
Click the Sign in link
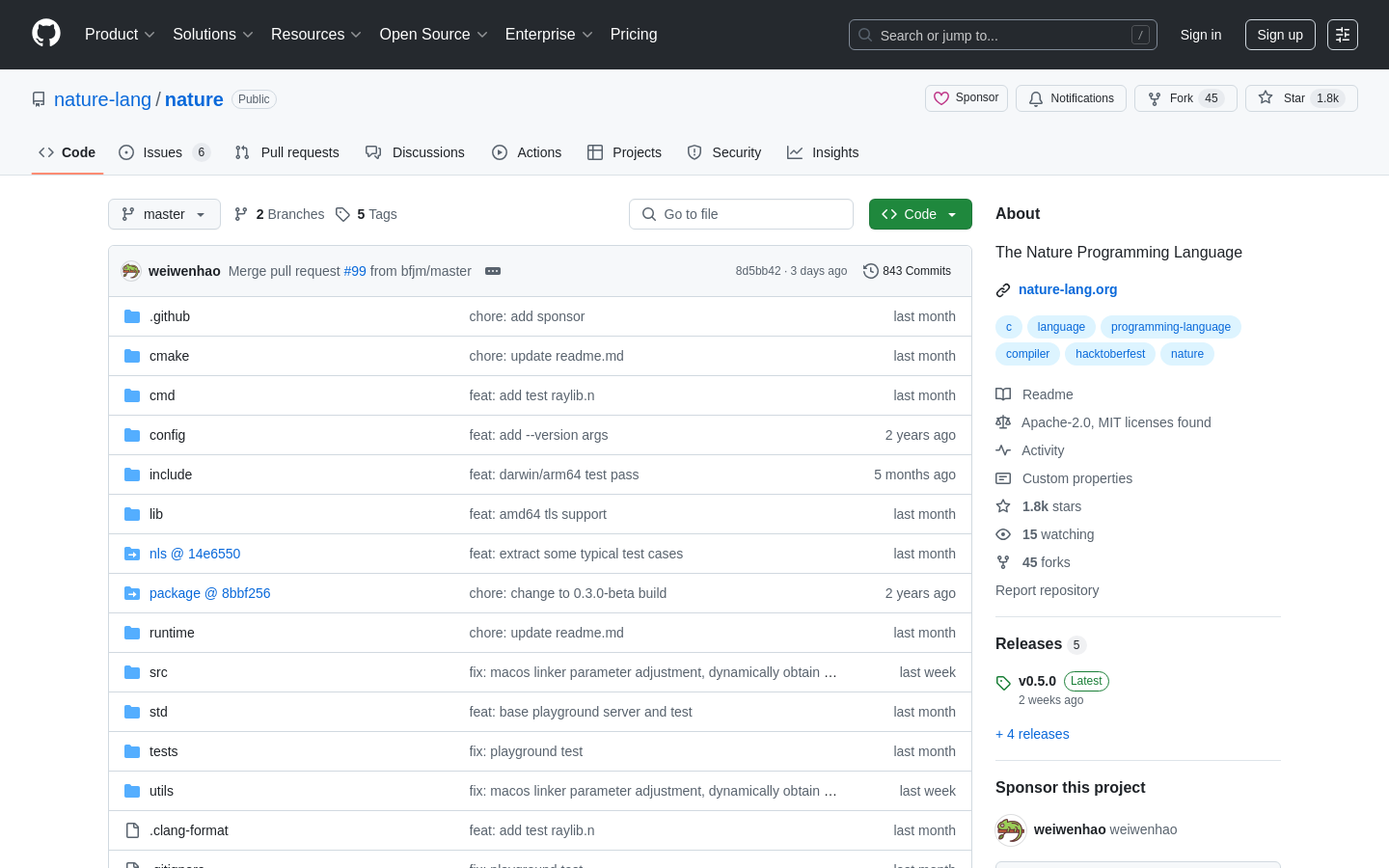tap(1201, 35)
